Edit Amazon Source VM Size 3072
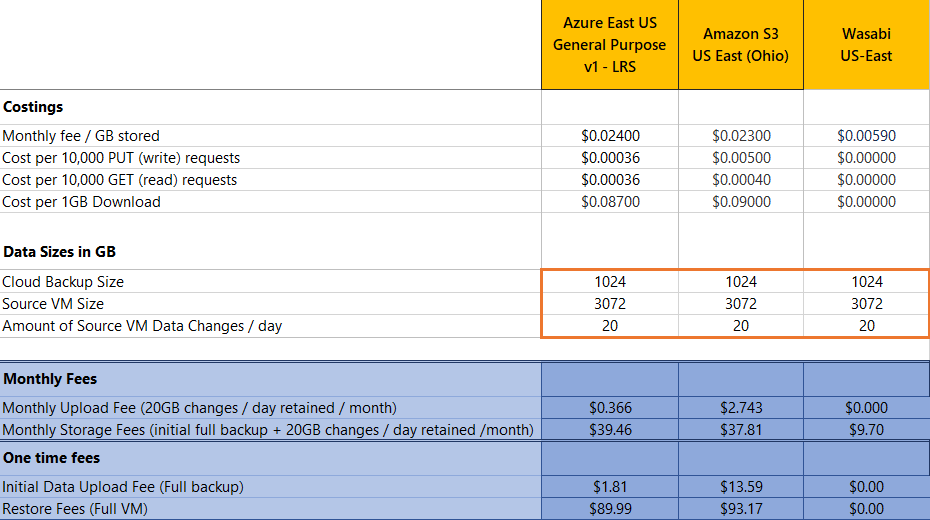930x520 pixels. tap(741, 304)
